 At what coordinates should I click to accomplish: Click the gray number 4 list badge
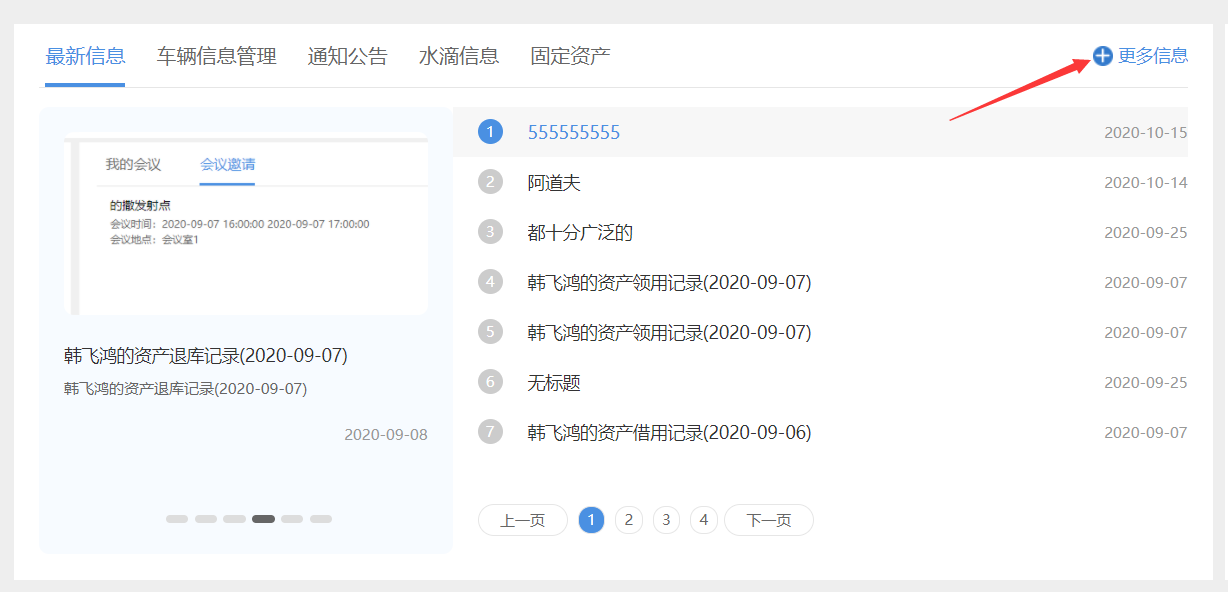(x=490, y=282)
